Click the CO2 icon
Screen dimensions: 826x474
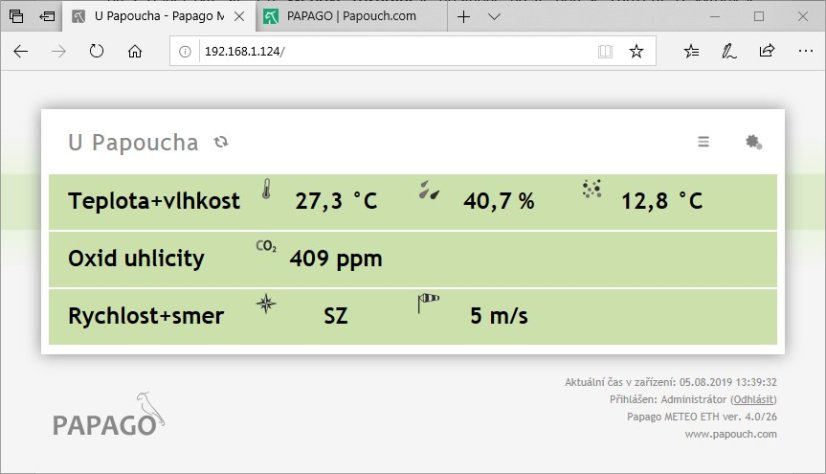(266, 246)
